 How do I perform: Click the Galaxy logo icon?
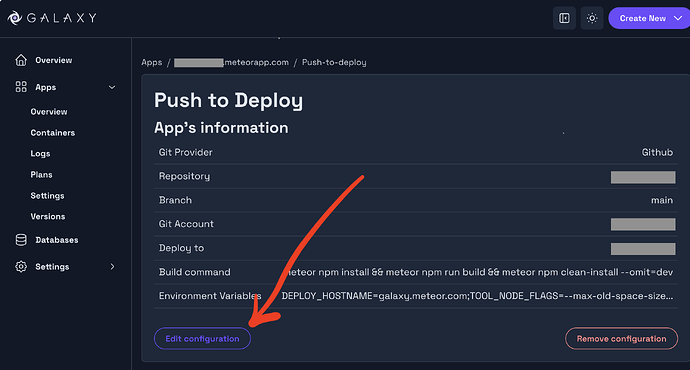[15, 18]
